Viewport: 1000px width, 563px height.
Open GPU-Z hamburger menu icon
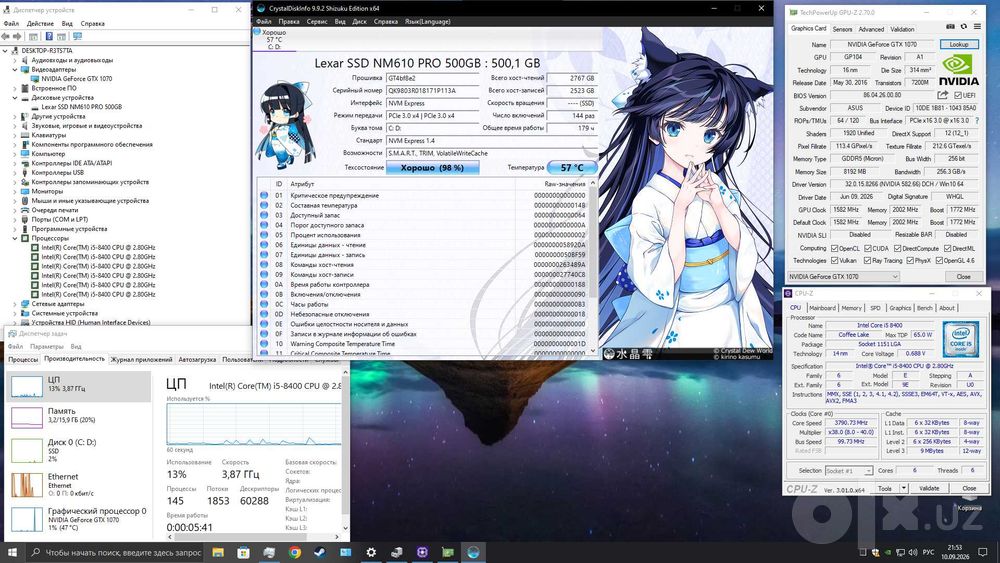click(x=977, y=27)
